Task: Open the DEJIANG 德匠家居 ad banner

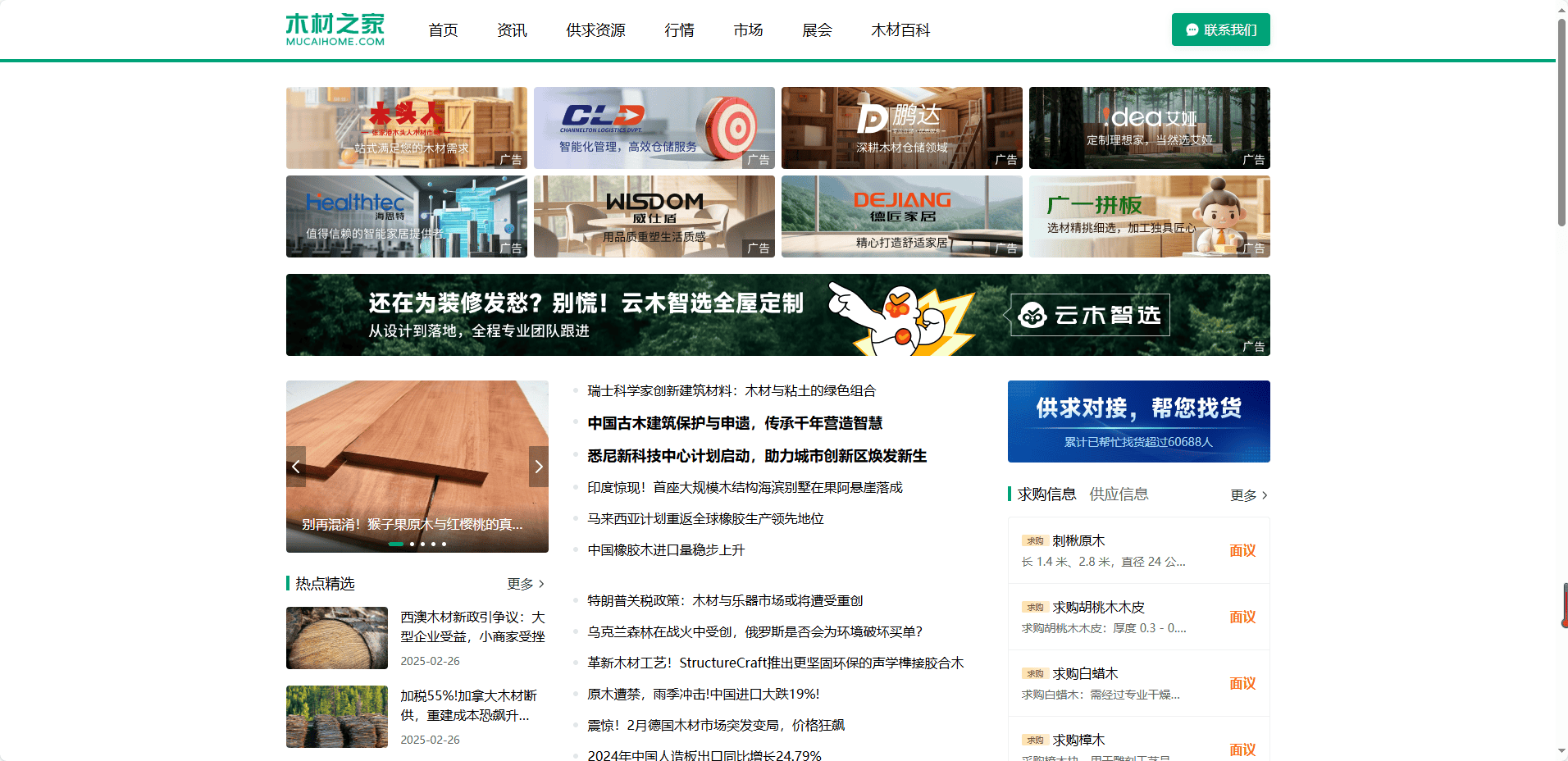Action: [x=901, y=216]
